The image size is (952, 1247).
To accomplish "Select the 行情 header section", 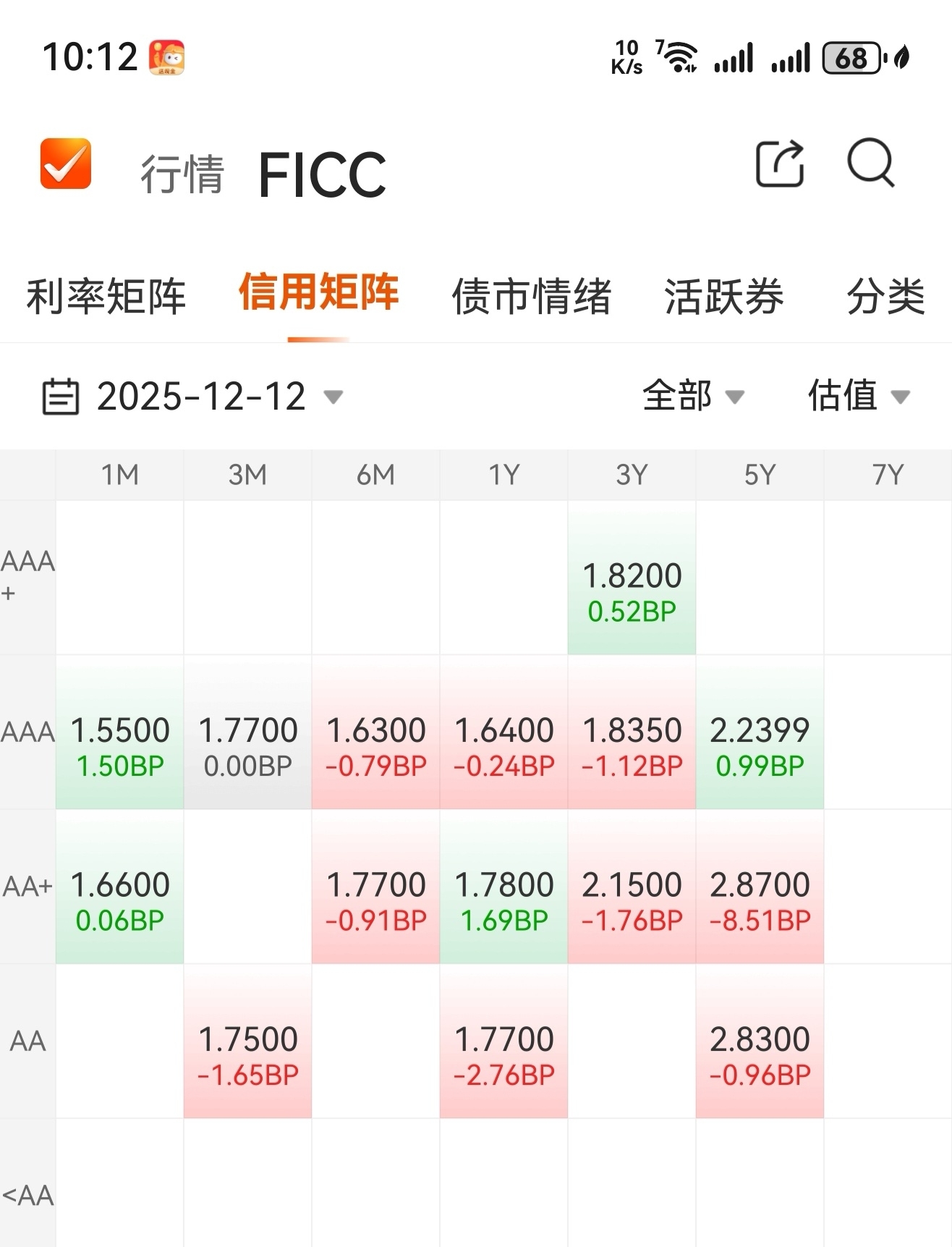I will click(x=182, y=174).
